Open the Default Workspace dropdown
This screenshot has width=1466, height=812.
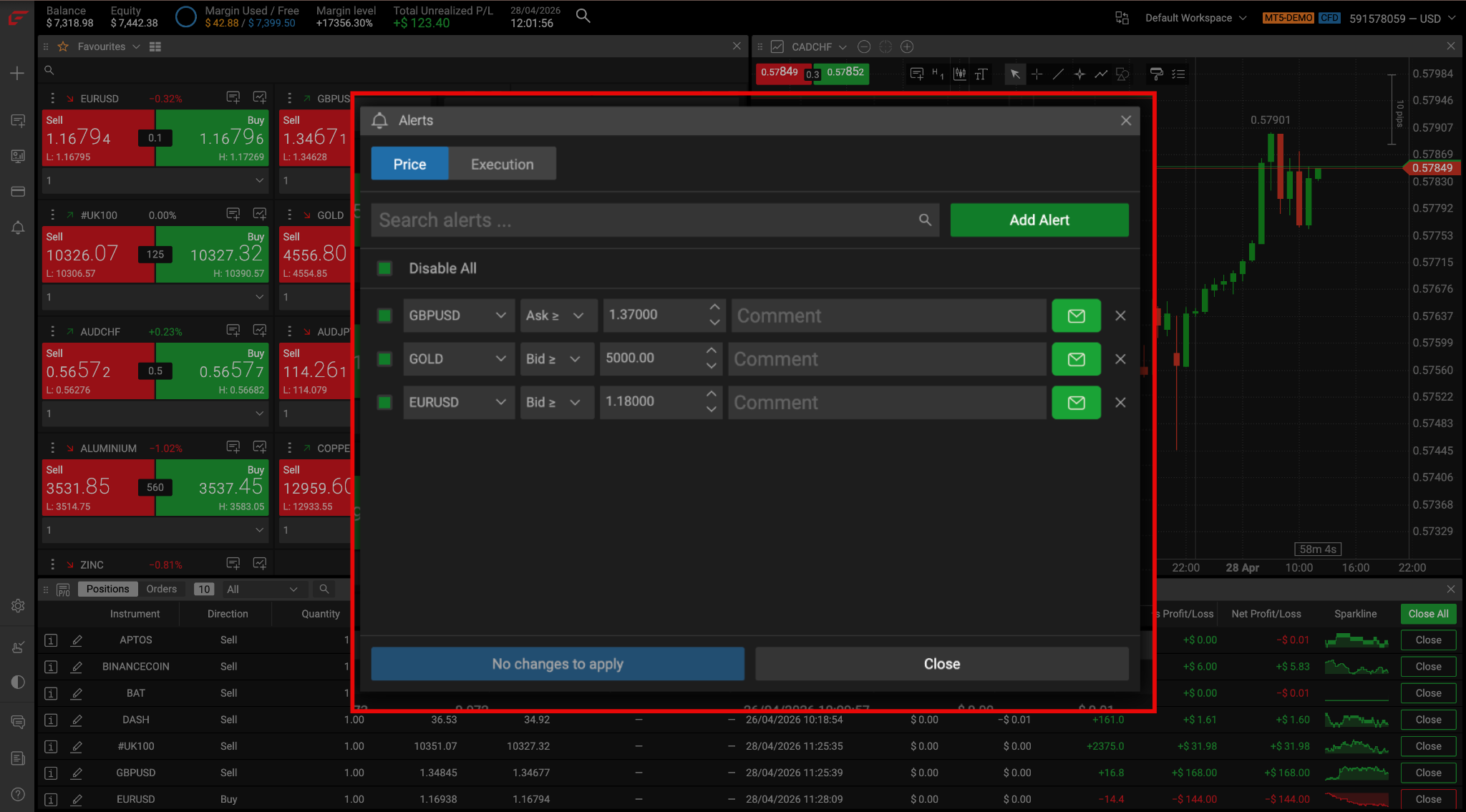pyautogui.click(x=1196, y=18)
